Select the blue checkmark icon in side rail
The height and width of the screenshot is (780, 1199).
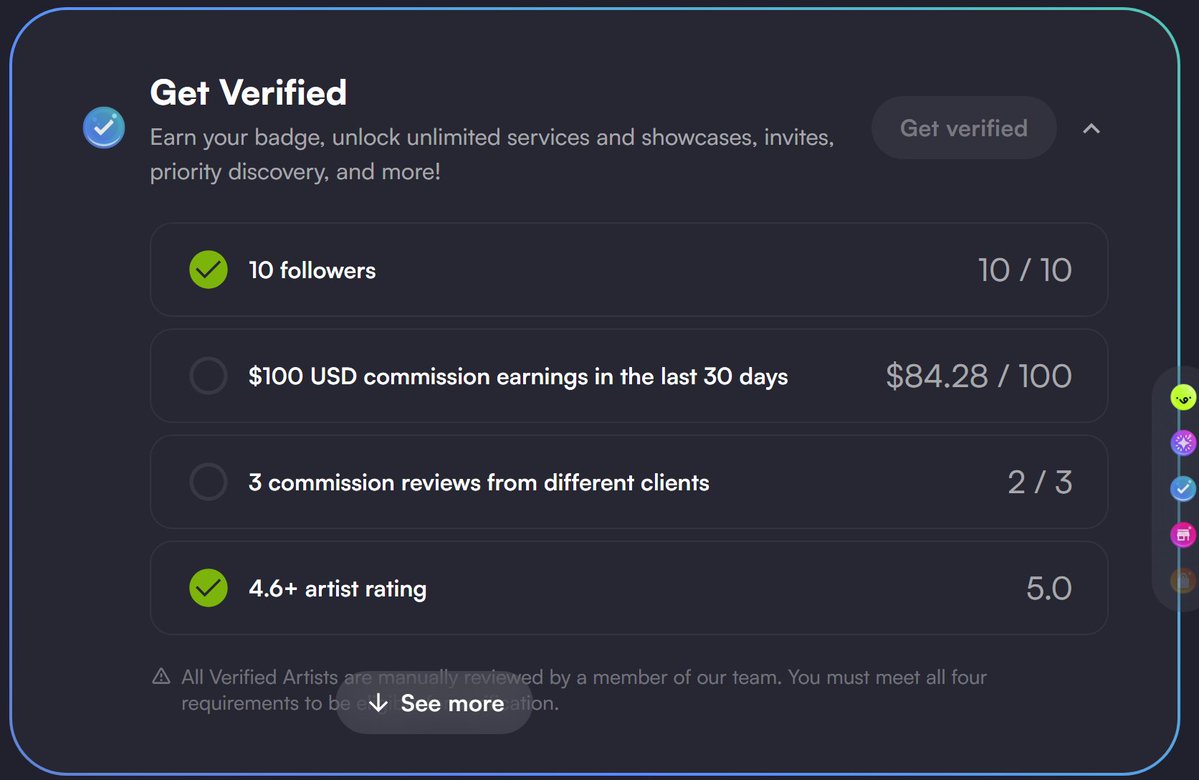(1183, 489)
